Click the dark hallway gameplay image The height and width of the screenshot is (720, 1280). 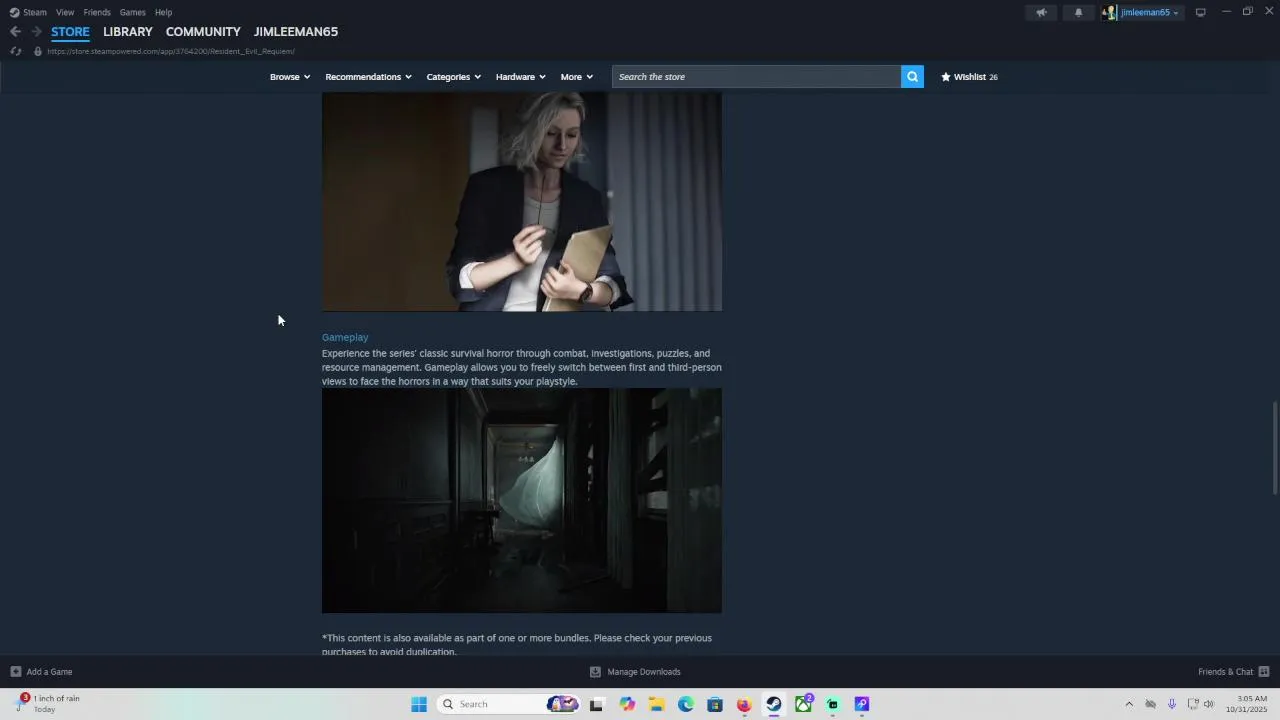click(x=521, y=501)
